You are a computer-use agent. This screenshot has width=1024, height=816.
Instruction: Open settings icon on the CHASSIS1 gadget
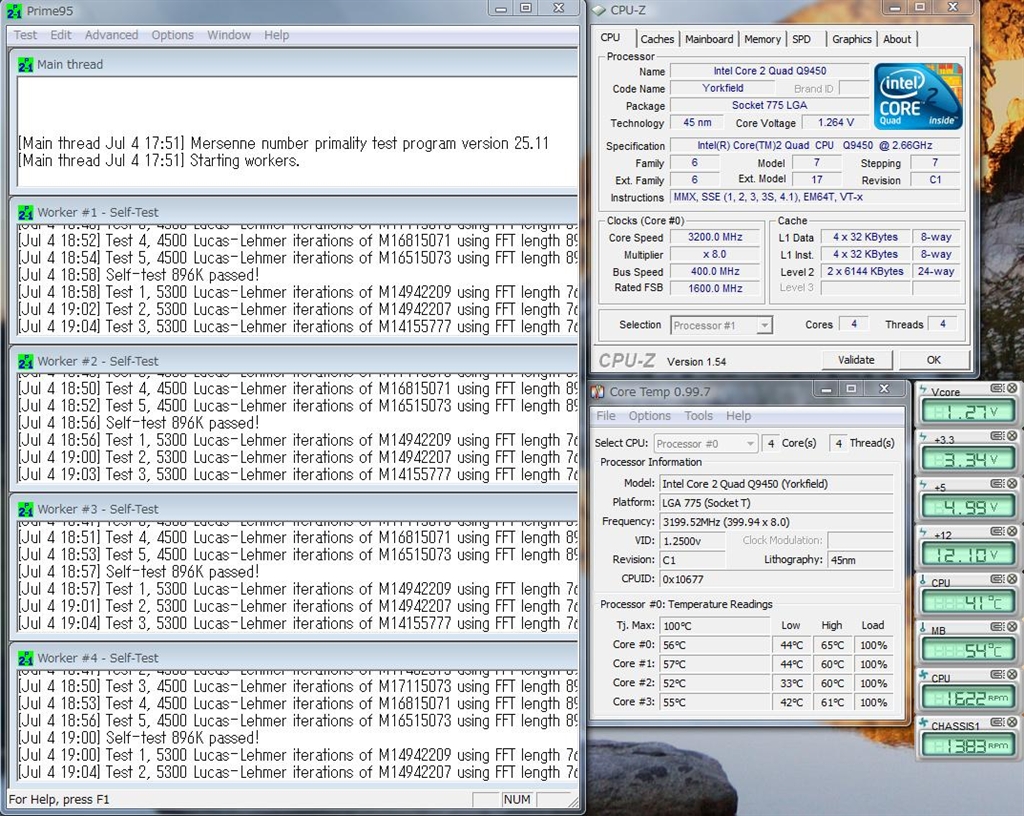pyautogui.click(x=998, y=721)
